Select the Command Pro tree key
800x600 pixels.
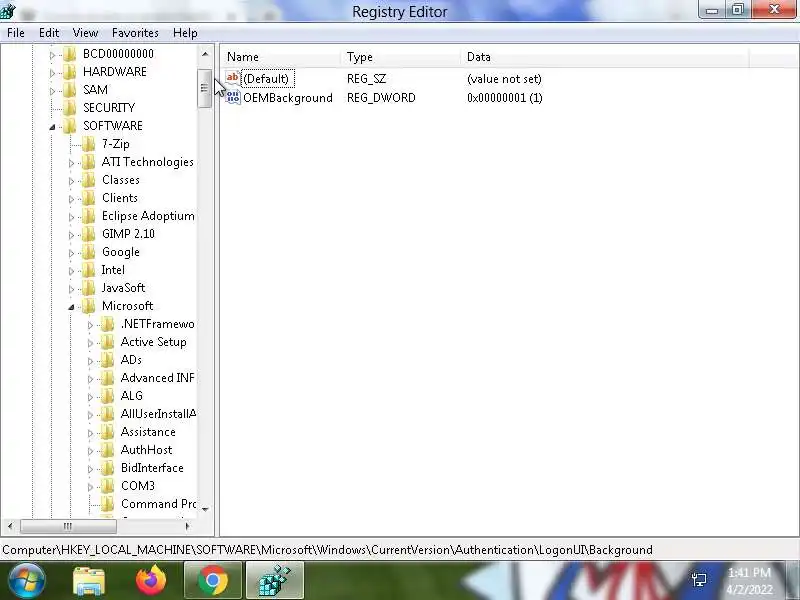pyautogui.click(x=158, y=504)
